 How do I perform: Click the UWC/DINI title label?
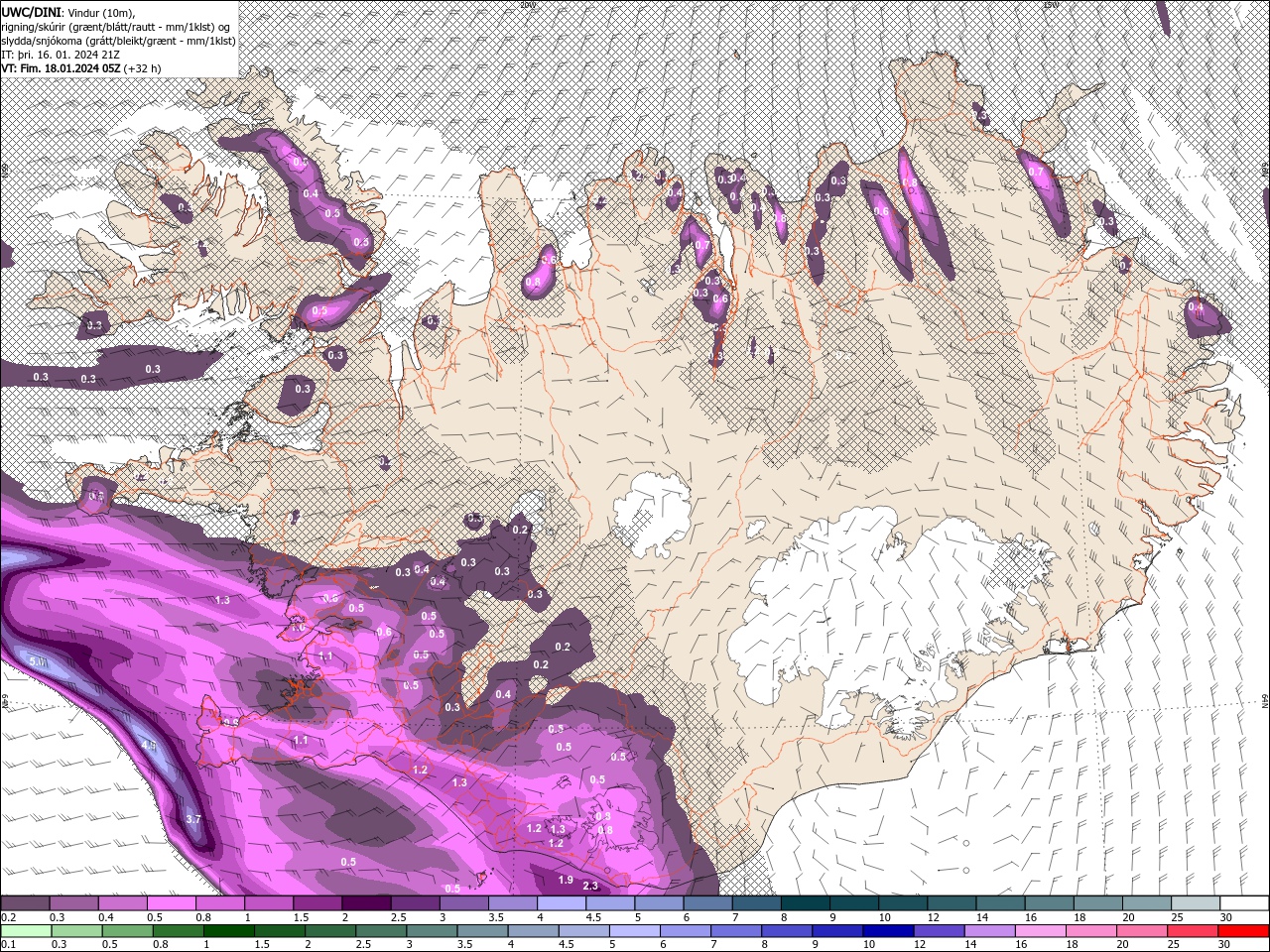click(30, 12)
